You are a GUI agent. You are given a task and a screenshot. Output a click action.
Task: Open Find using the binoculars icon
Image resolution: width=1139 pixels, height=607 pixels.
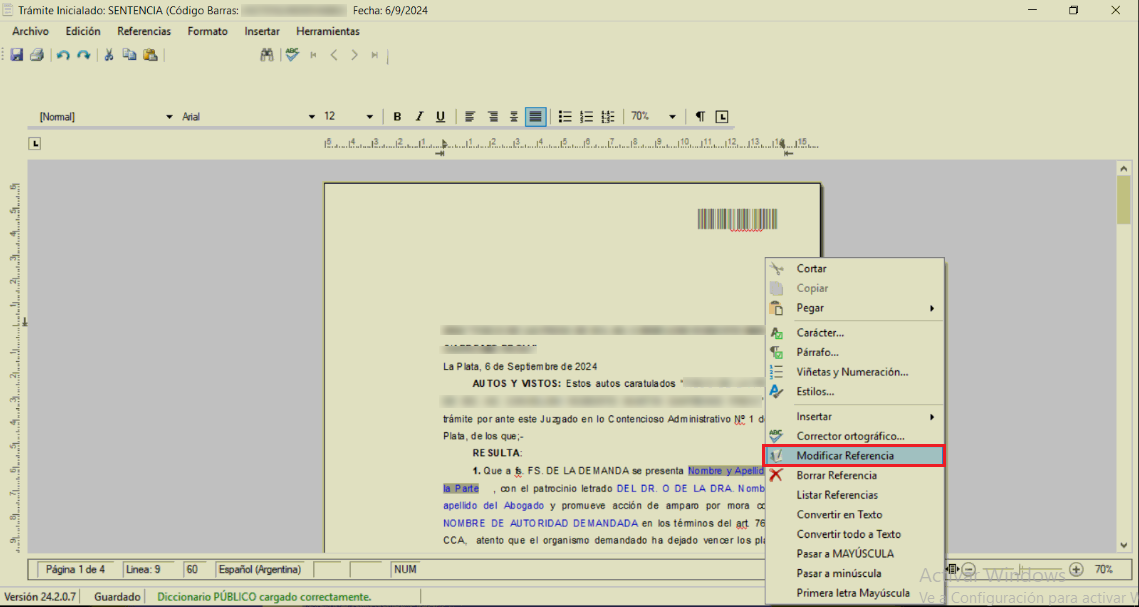[x=267, y=54]
